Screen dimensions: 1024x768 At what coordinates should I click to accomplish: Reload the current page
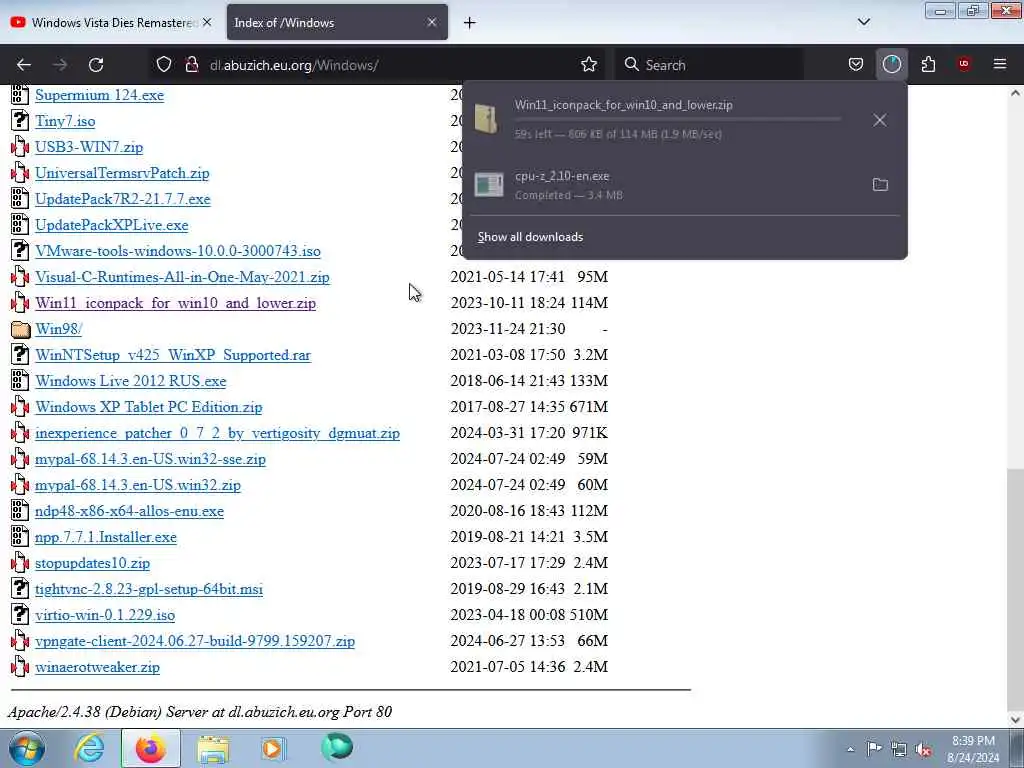click(x=96, y=65)
